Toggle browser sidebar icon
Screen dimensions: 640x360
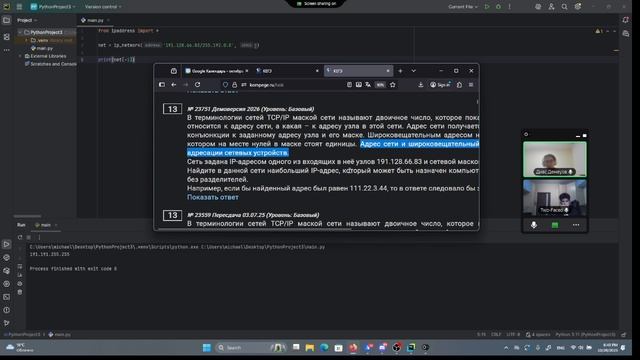click(x=162, y=85)
